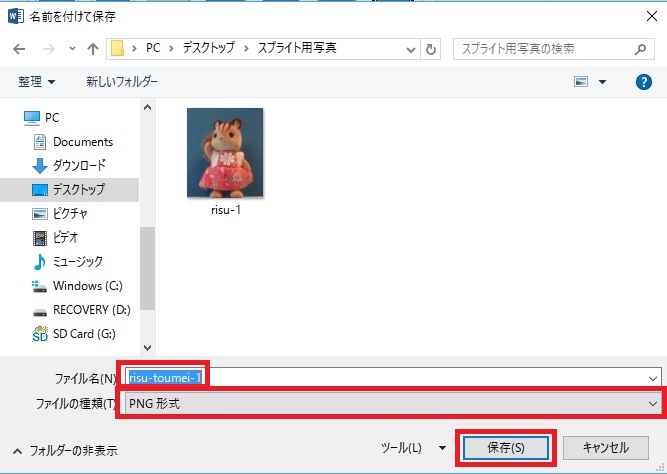
Task: Open ミュージック in the navigation pane
Action: click(x=77, y=262)
